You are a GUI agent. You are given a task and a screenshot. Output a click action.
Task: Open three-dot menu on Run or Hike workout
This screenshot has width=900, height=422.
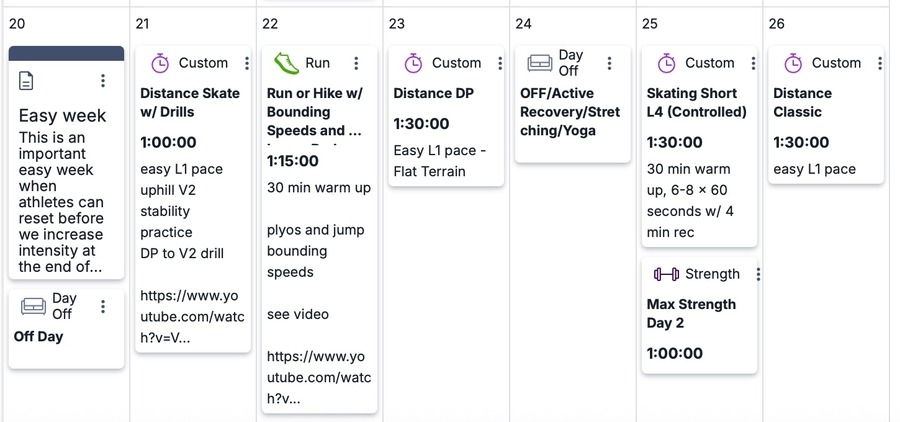pos(356,63)
